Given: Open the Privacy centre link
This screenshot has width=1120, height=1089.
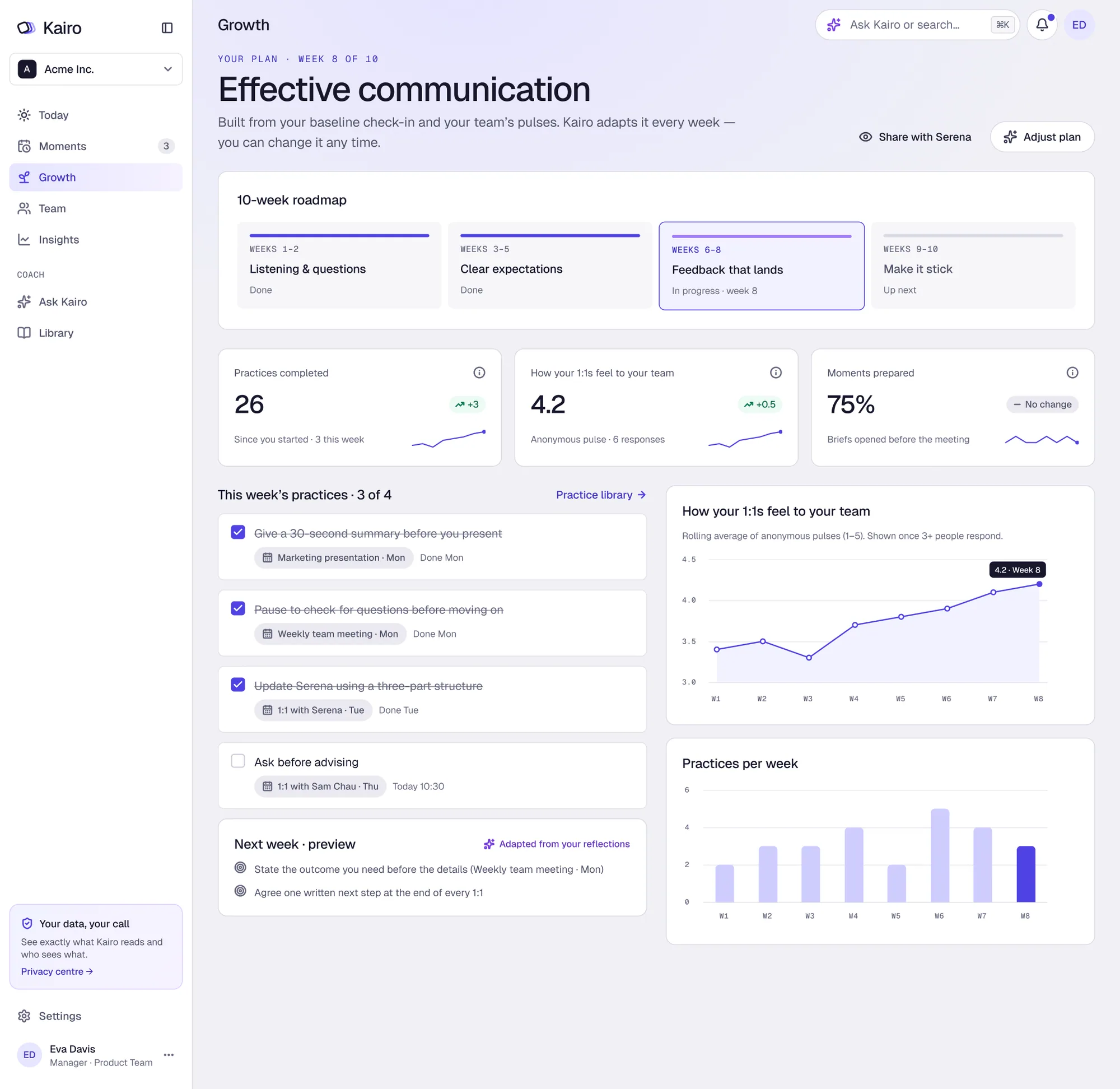Looking at the screenshot, I should [57, 971].
